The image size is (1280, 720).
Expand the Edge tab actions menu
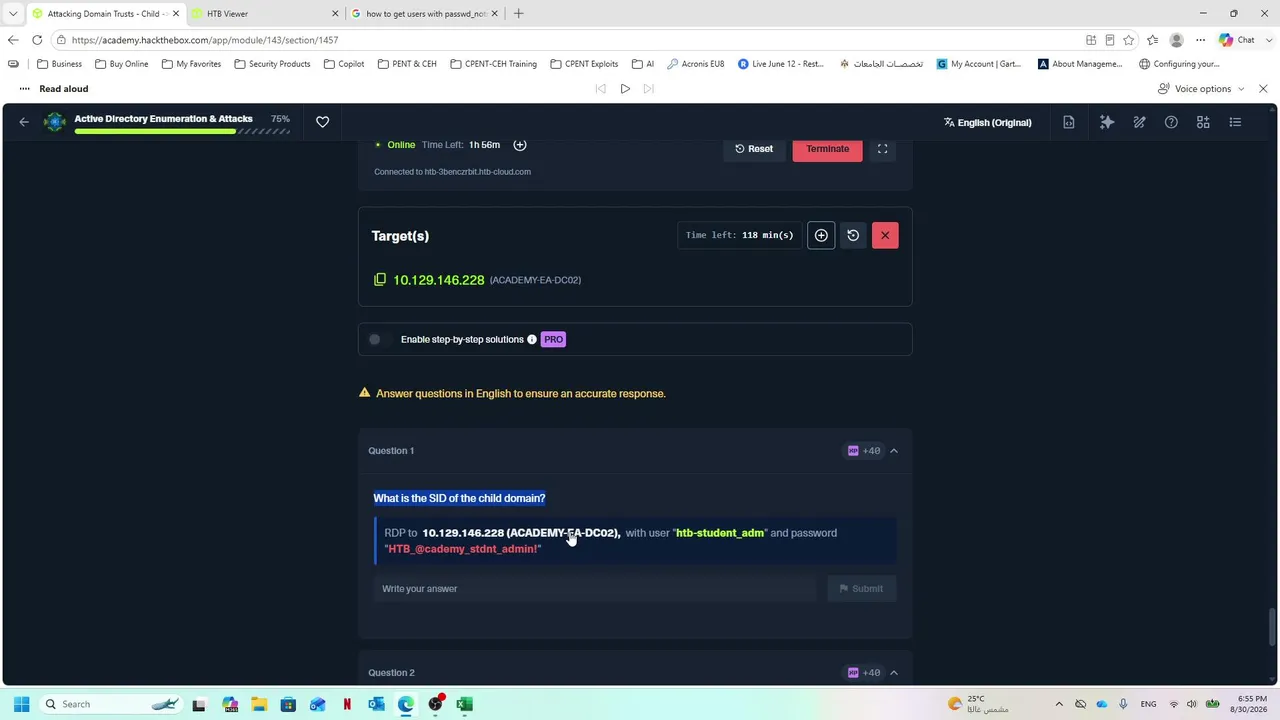[13, 14]
